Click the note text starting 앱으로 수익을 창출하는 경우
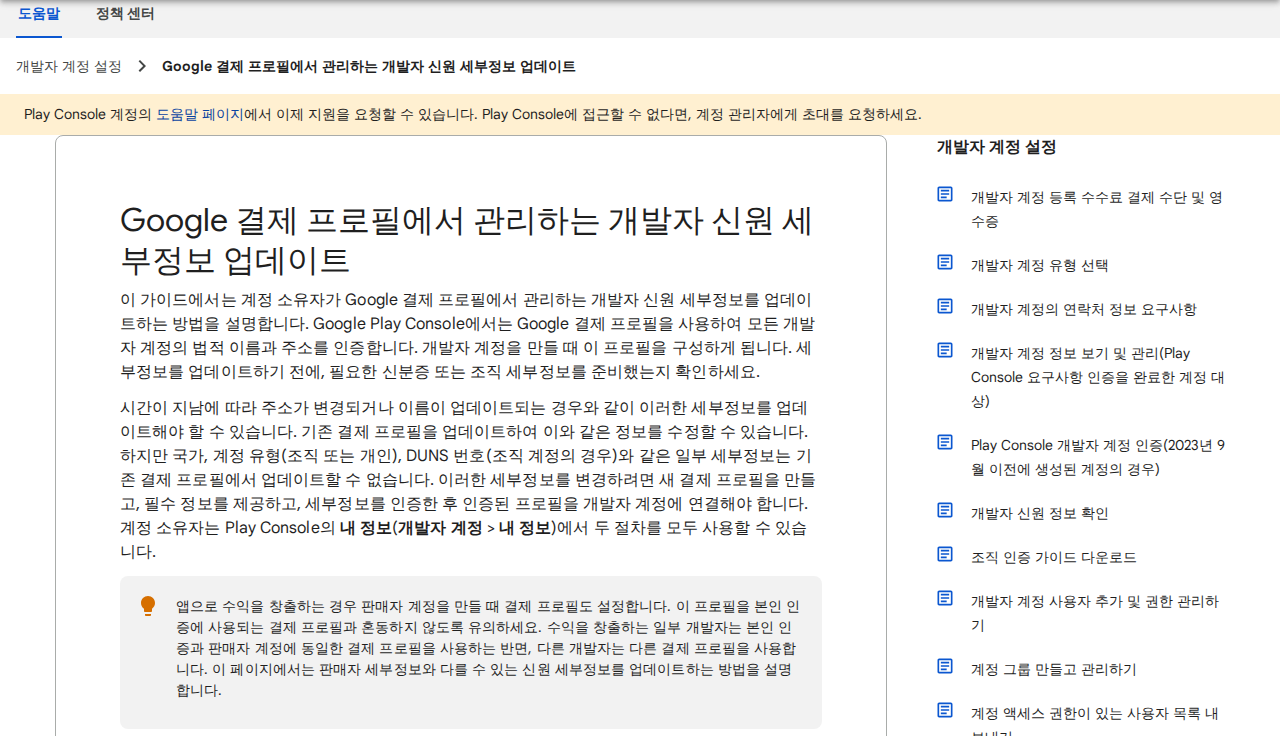Image resolution: width=1280 pixels, height=736 pixels. [488, 648]
